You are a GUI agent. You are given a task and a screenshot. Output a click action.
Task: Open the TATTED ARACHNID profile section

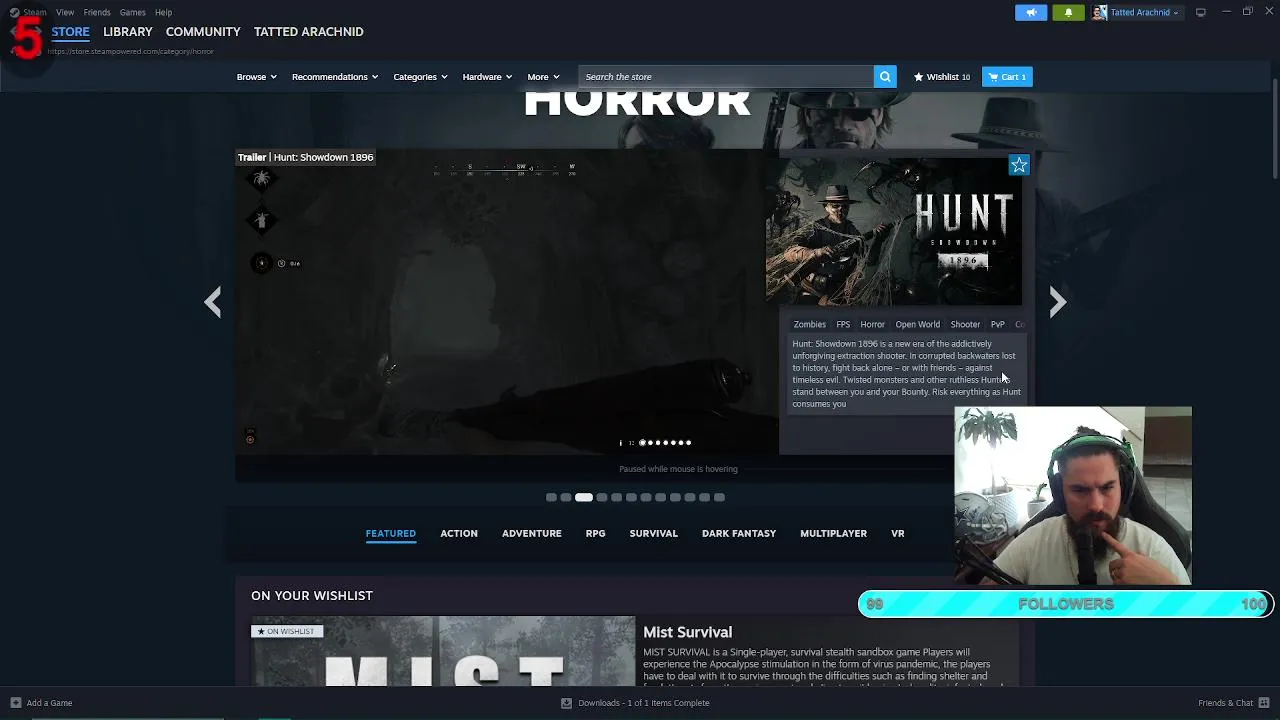pos(309,32)
